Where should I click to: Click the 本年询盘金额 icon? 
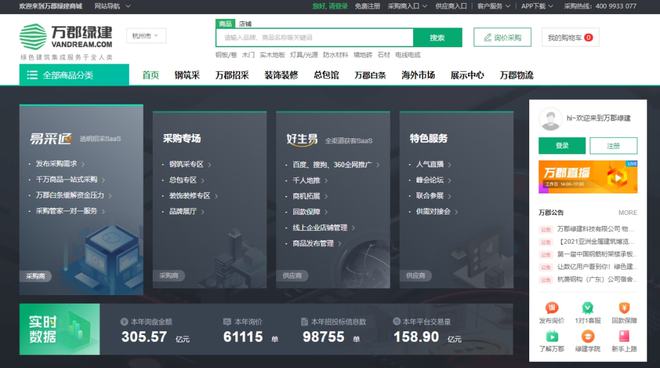tap(124, 322)
